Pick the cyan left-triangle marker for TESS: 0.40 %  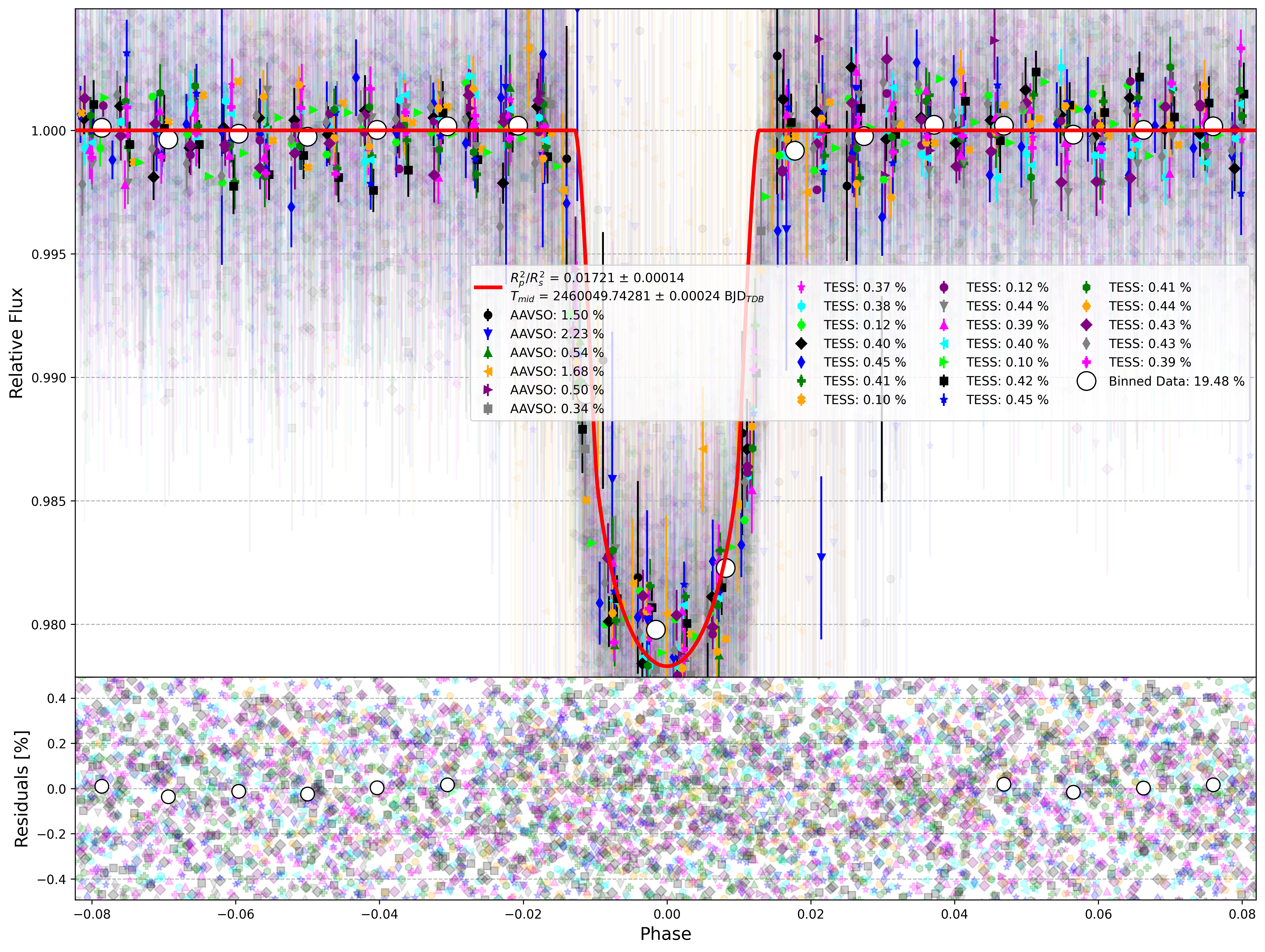[x=944, y=343]
